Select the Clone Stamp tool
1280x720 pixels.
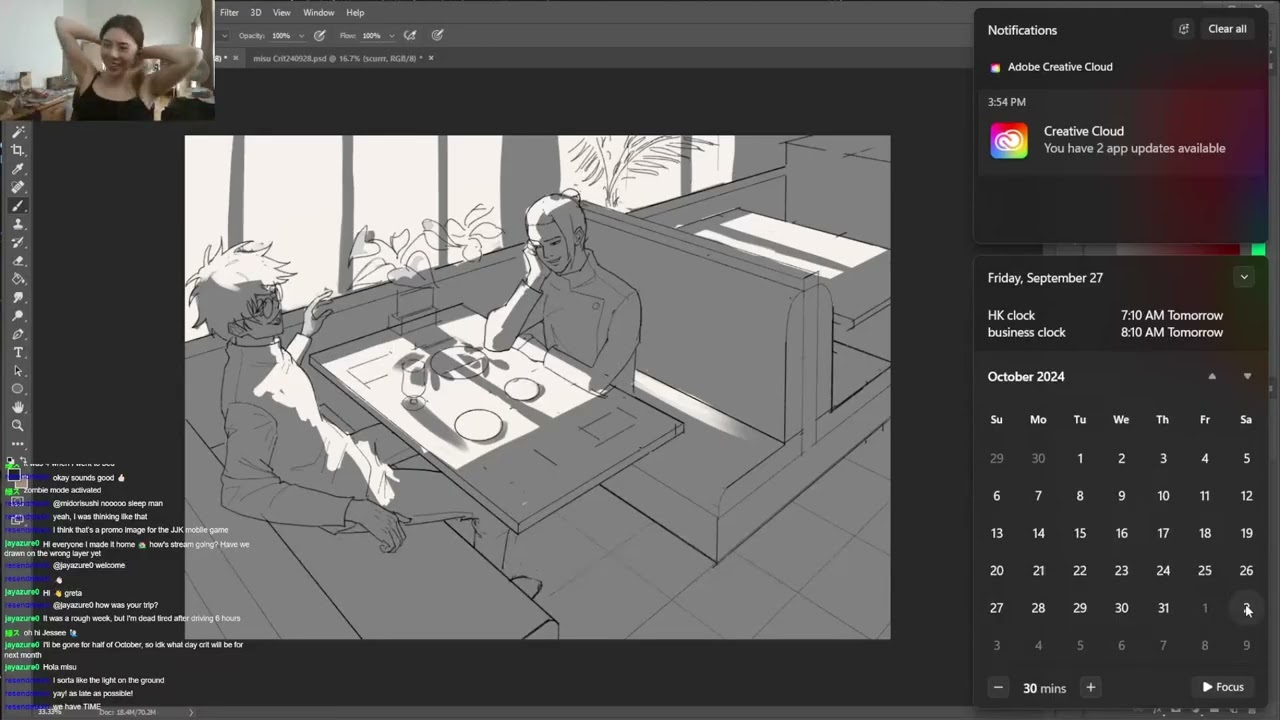(18, 224)
